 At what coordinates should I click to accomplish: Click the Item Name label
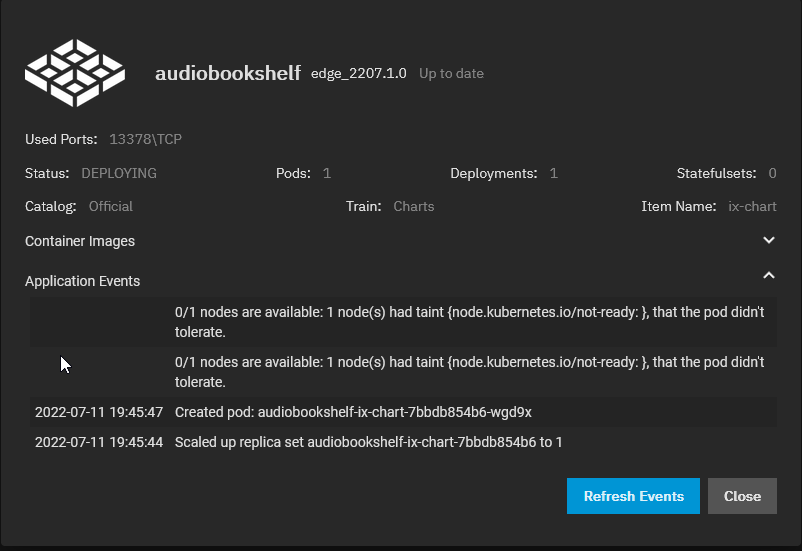pos(679,206)
